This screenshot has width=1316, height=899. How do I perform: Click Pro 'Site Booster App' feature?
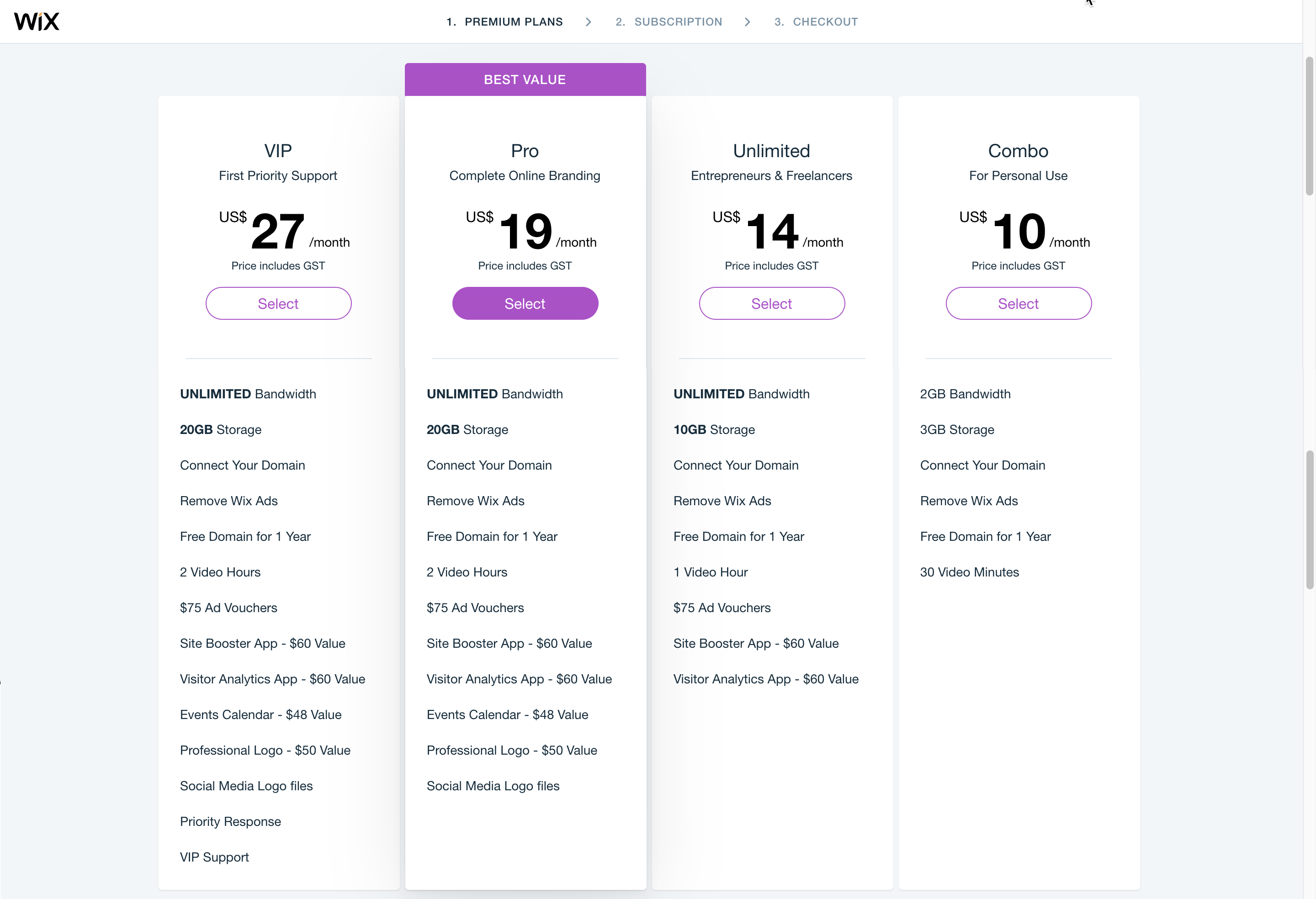coord(509,643)
